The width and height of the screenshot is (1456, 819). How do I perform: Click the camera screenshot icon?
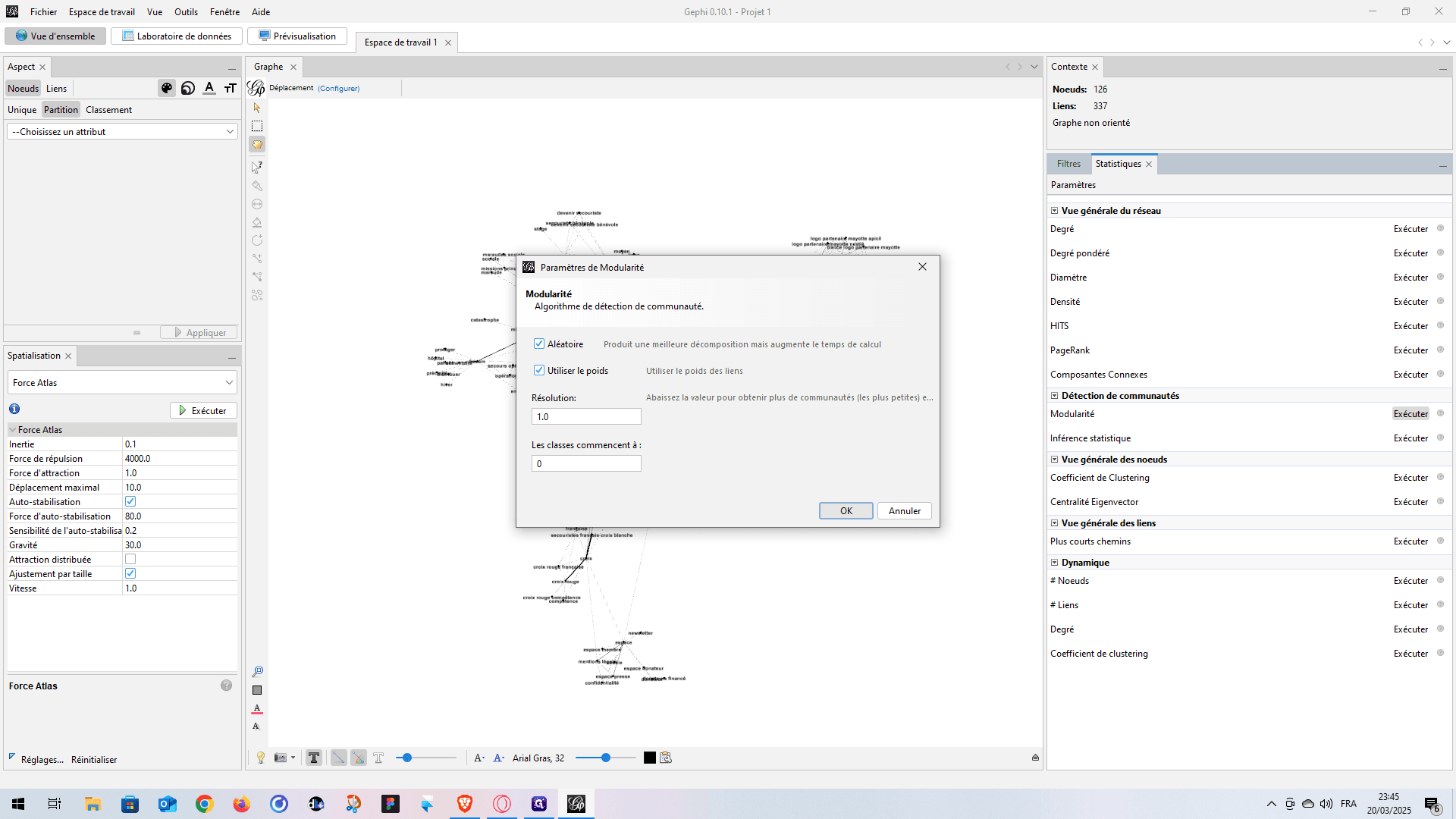point(281,758)
